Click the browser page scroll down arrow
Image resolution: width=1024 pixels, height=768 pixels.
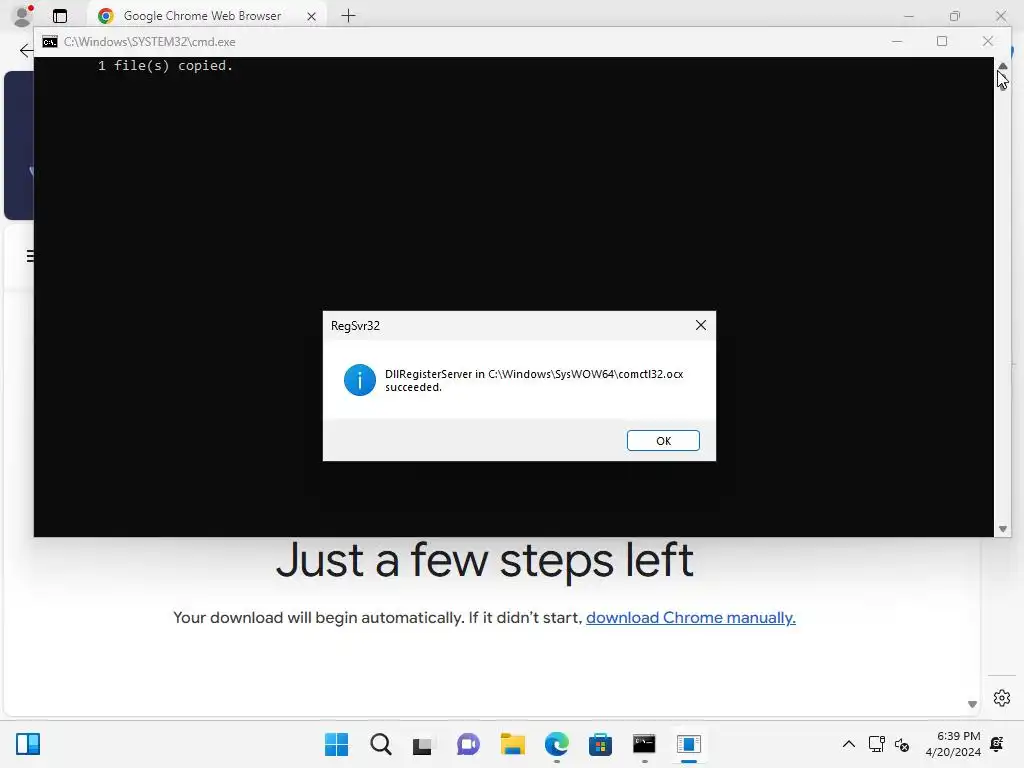click(x=972, y=704)
